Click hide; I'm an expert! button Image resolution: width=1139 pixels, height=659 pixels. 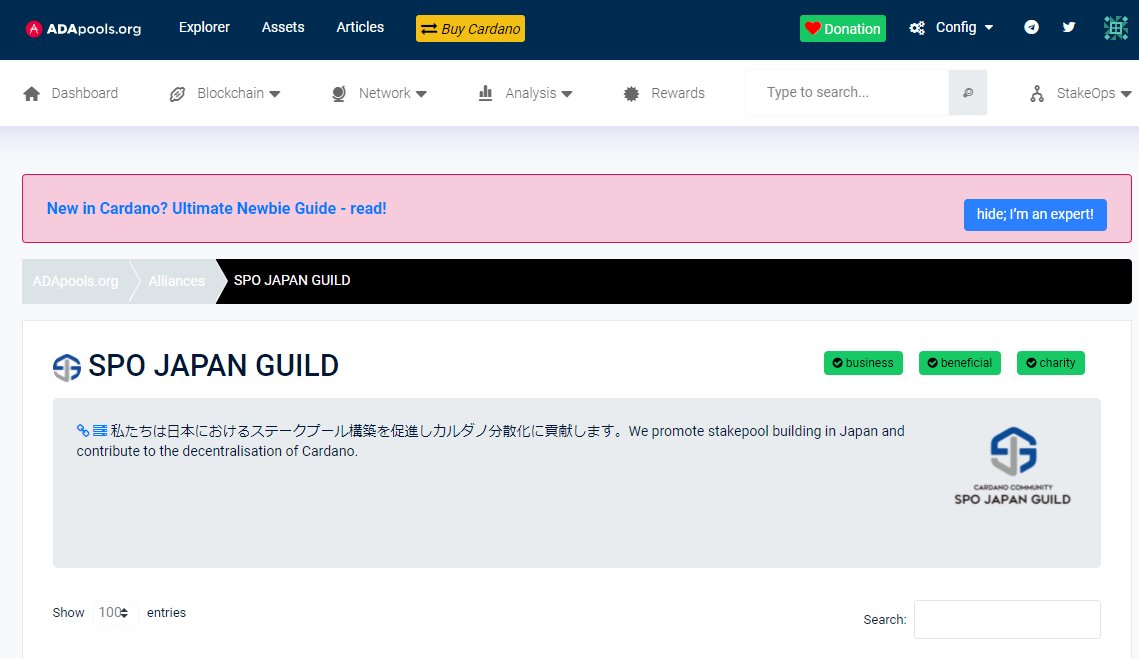click(1035, 214)
